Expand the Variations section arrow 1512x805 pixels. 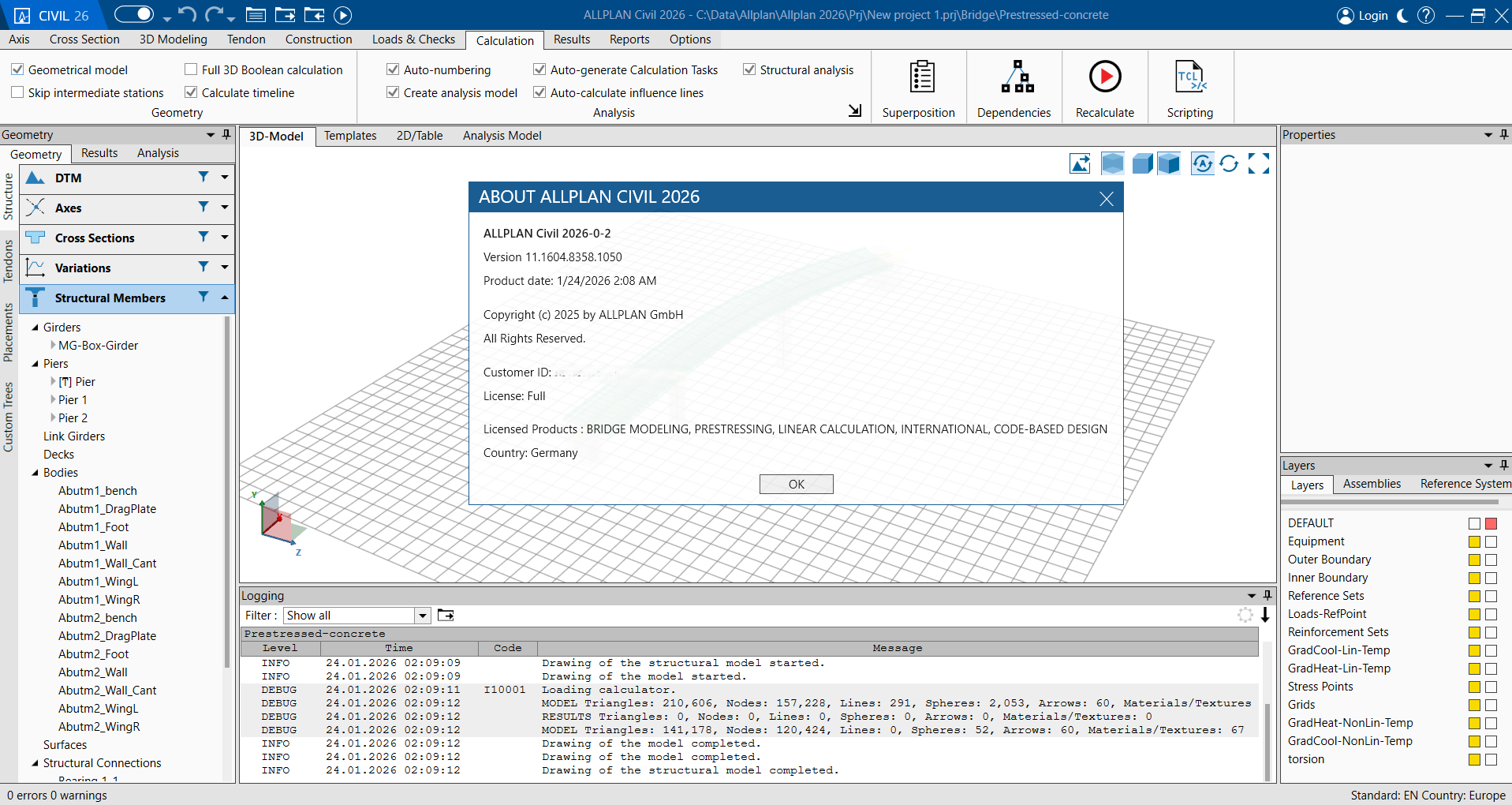[x=225, y=267]
